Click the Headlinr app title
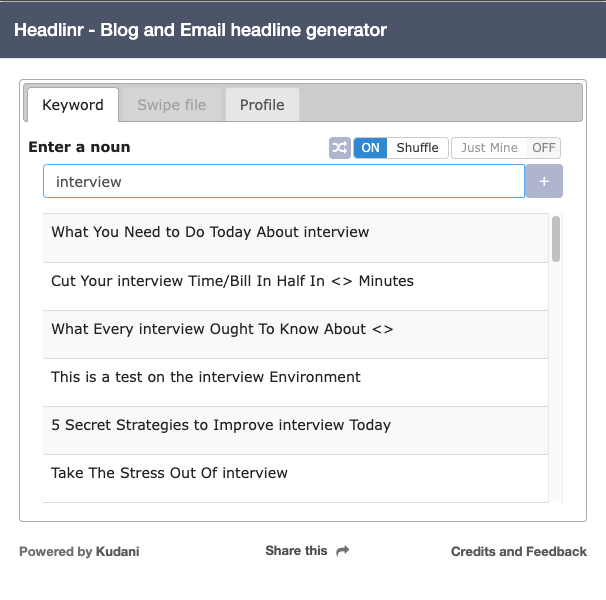 (200, 29)
